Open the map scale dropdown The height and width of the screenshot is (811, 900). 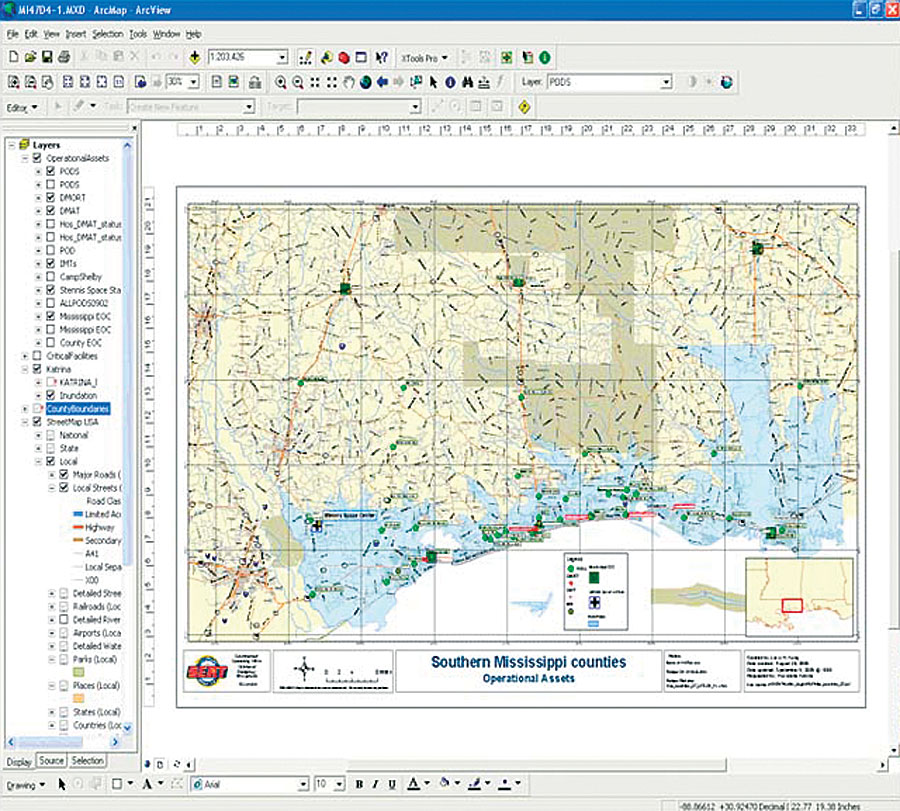[283, 58]
